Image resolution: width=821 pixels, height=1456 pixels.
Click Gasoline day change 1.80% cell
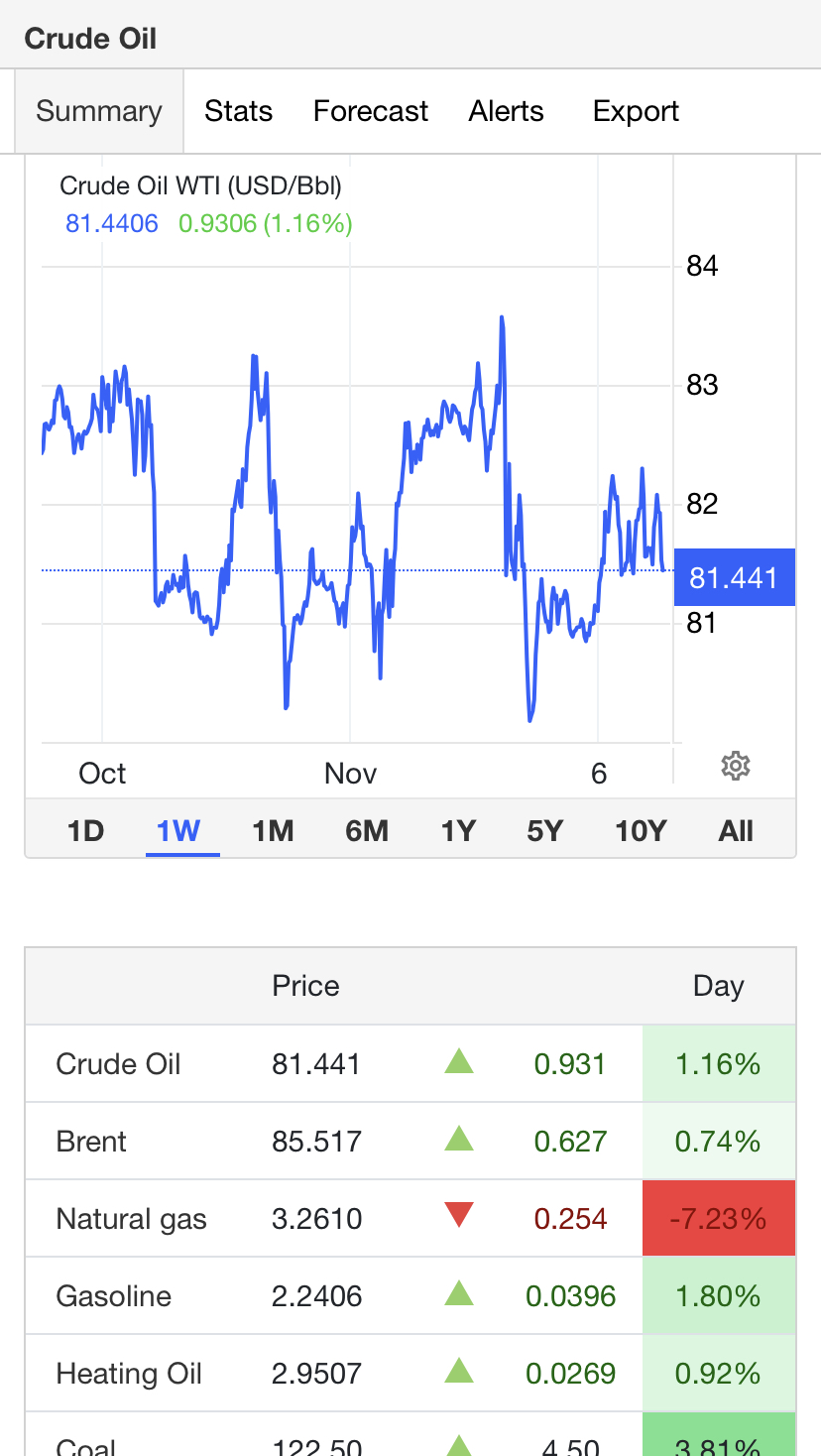(x=719, y=1296)
